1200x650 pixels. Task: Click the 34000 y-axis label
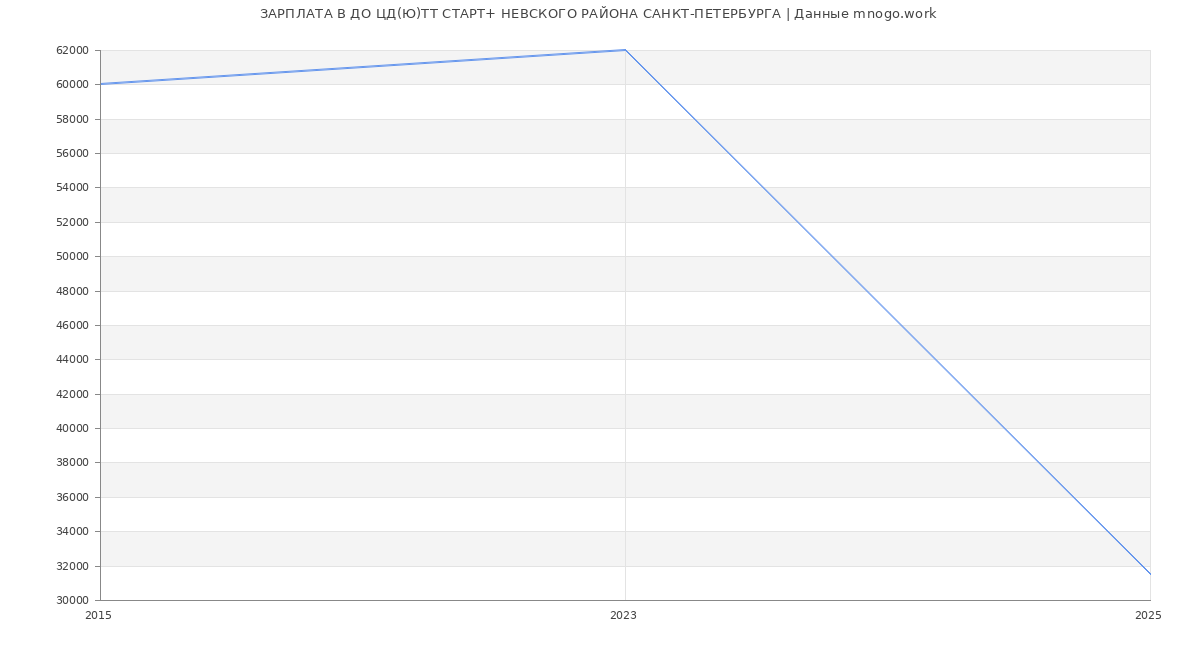[72, 531]
